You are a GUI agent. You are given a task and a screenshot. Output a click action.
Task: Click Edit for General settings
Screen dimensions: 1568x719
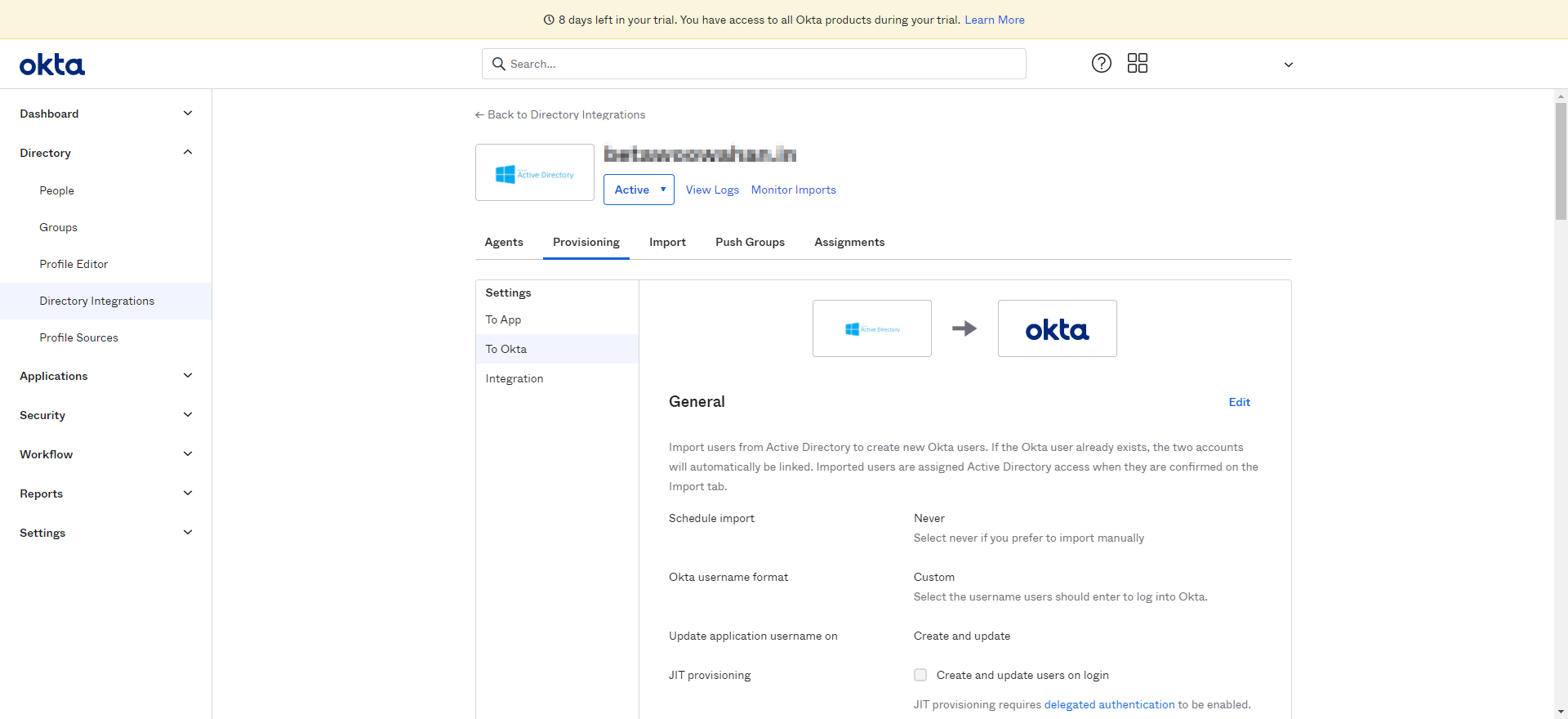point(1240,402)
